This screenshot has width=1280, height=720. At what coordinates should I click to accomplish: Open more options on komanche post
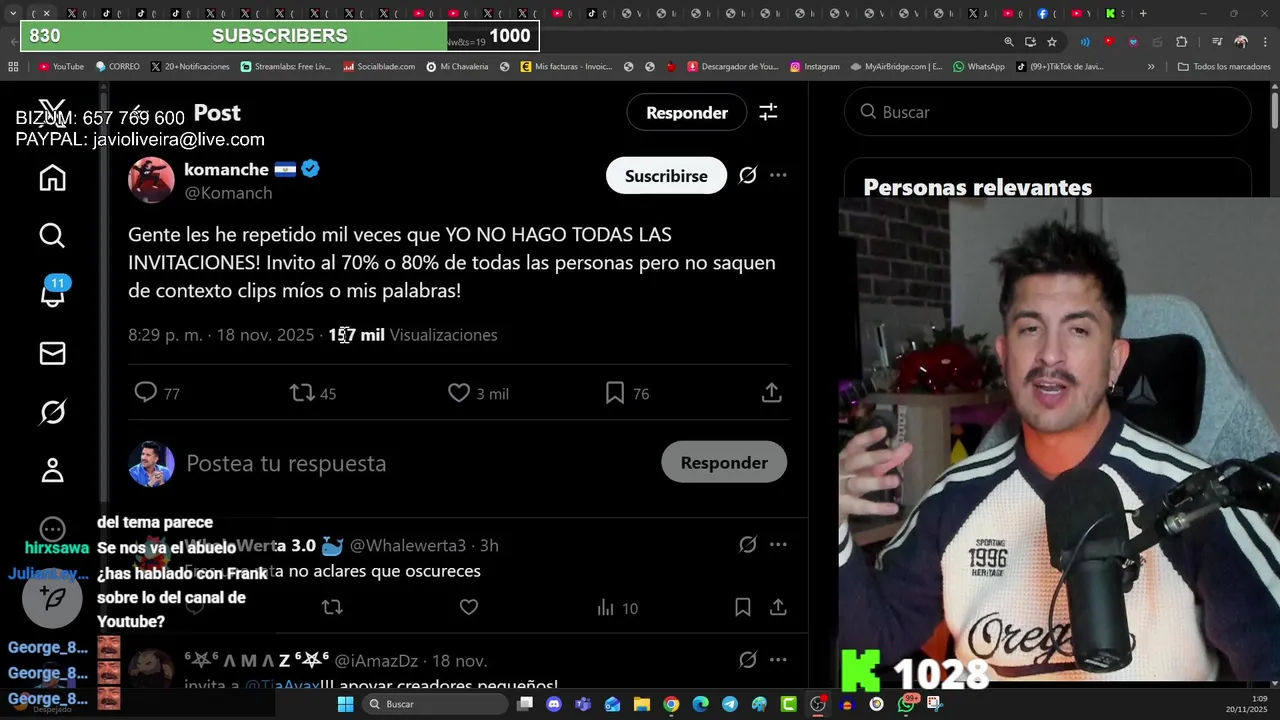tap(778, 175)
